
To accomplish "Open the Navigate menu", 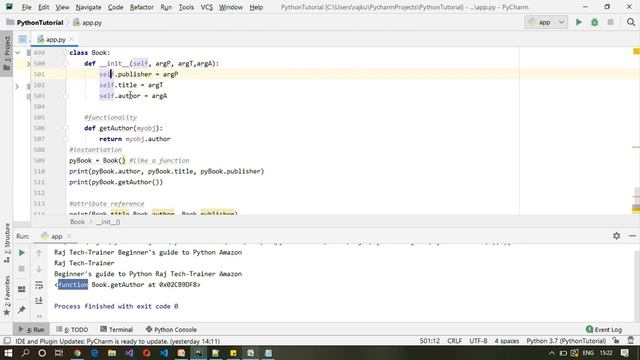I will [88, 7].
